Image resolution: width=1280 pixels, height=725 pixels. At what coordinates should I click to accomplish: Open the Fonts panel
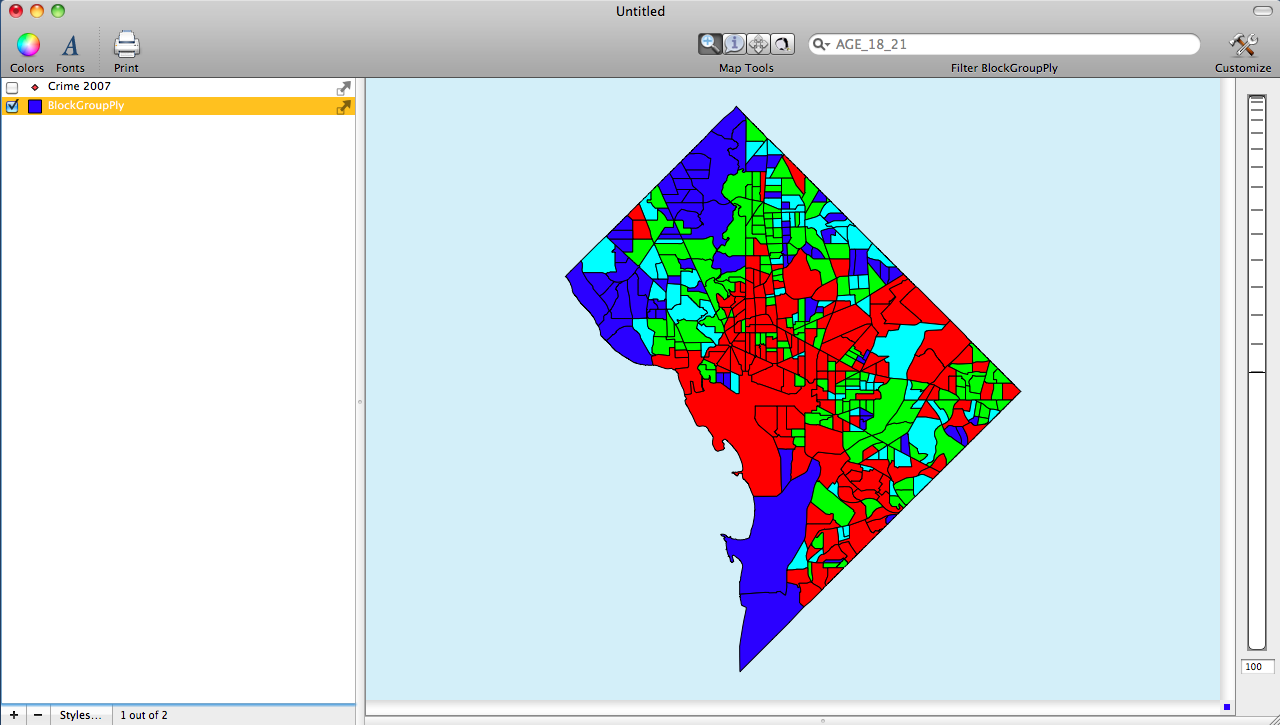coord(70,44)
